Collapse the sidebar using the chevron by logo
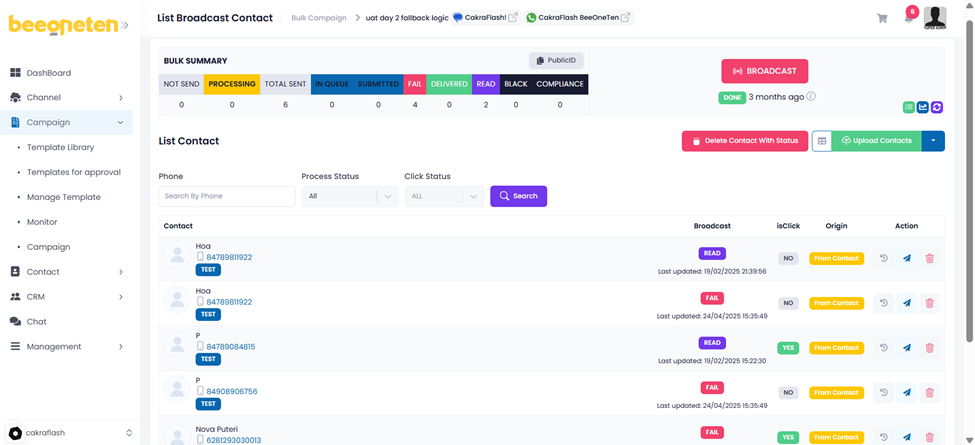 coord(125,25)
